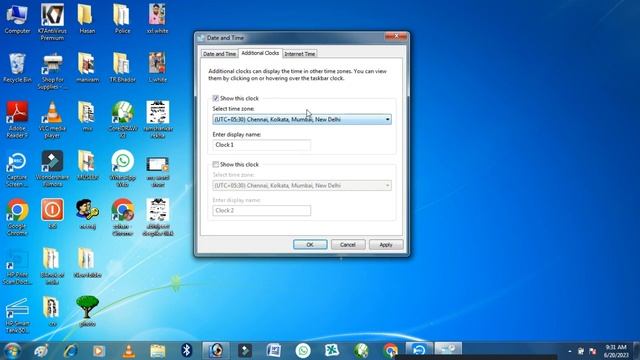Open Capture Screen recorder desktop shortcut
640x360 pixels.
pyautogui.click(x=17, y=168)
